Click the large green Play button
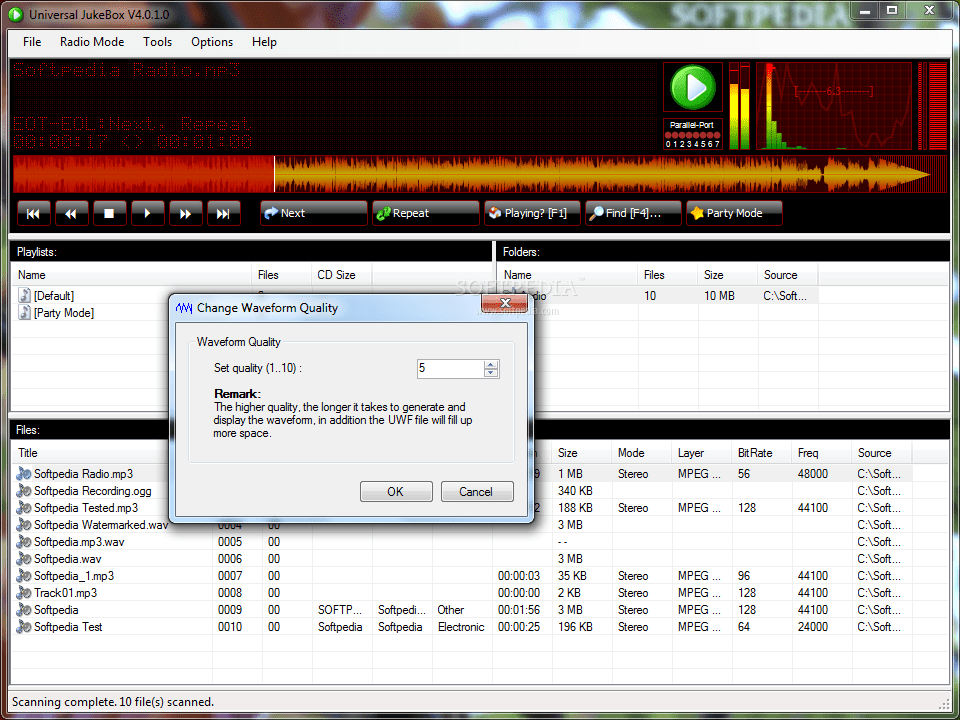960x720 pixels. [x=693, y=86]
